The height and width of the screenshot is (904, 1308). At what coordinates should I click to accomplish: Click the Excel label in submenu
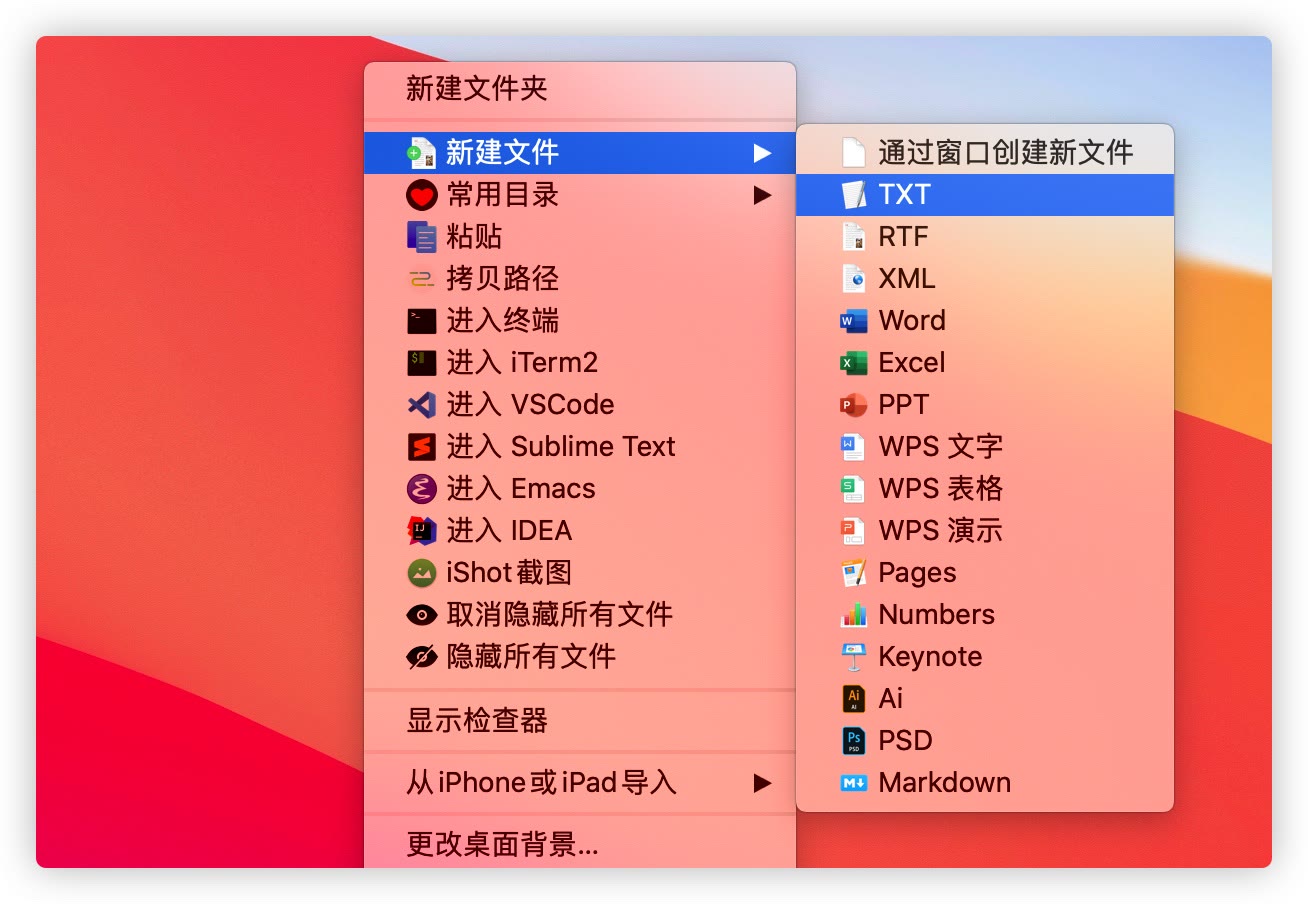pos(912,363)
